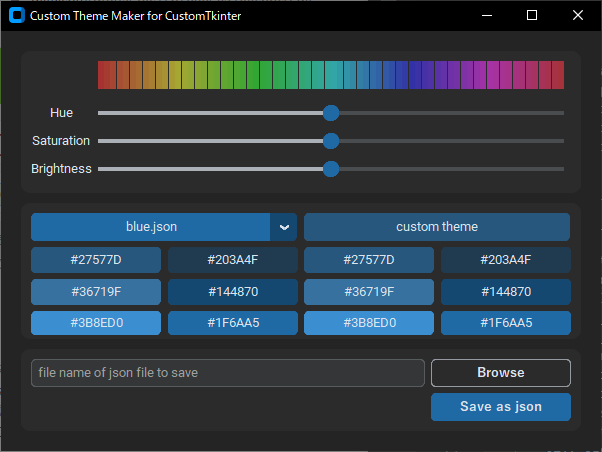Open the blue.json theme dropdown arrow
Image resolution: width=602 pixels, height=452 pixels.
(284, 227)
